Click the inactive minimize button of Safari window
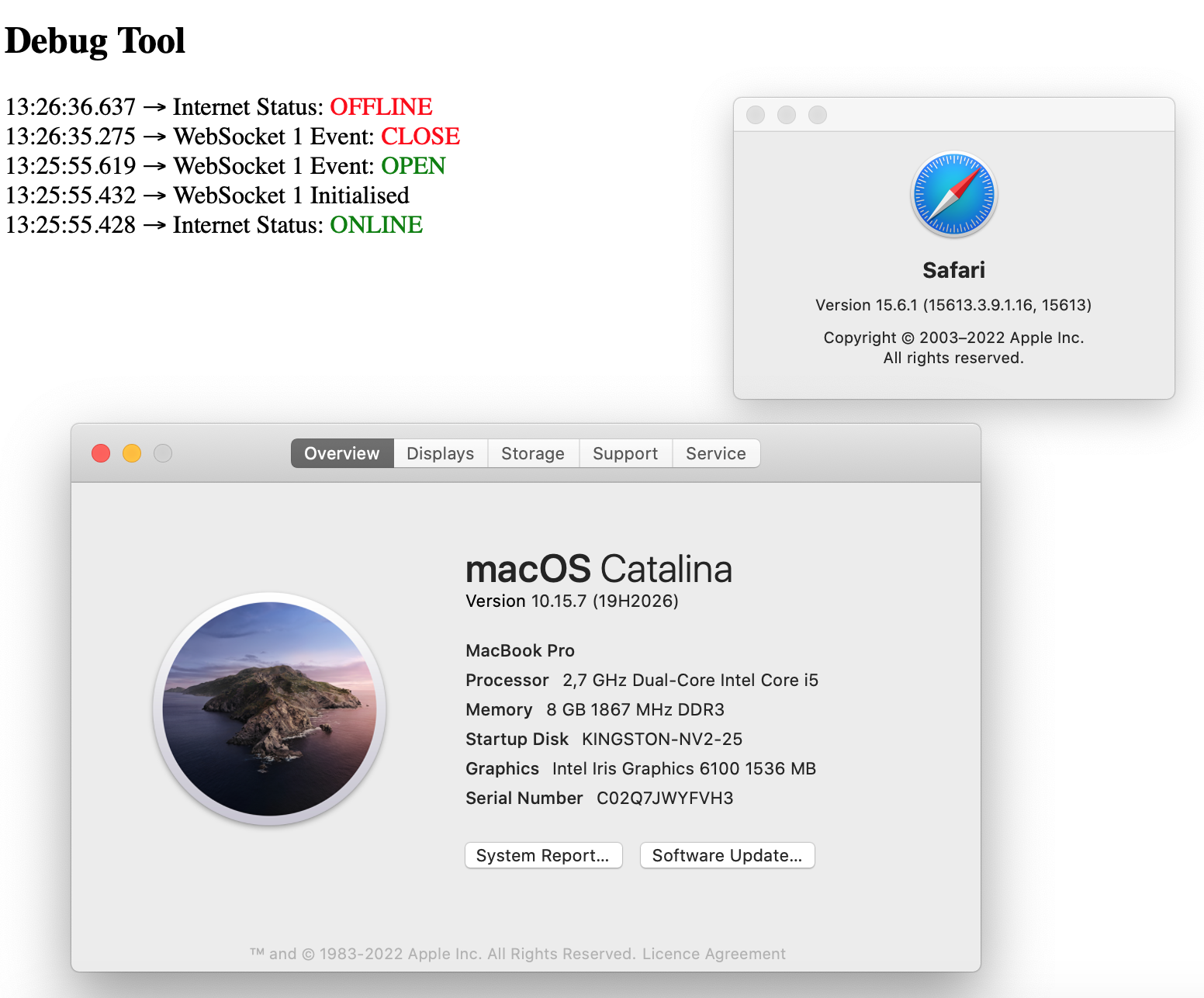The image size is (1204, 998). point(787,115)
